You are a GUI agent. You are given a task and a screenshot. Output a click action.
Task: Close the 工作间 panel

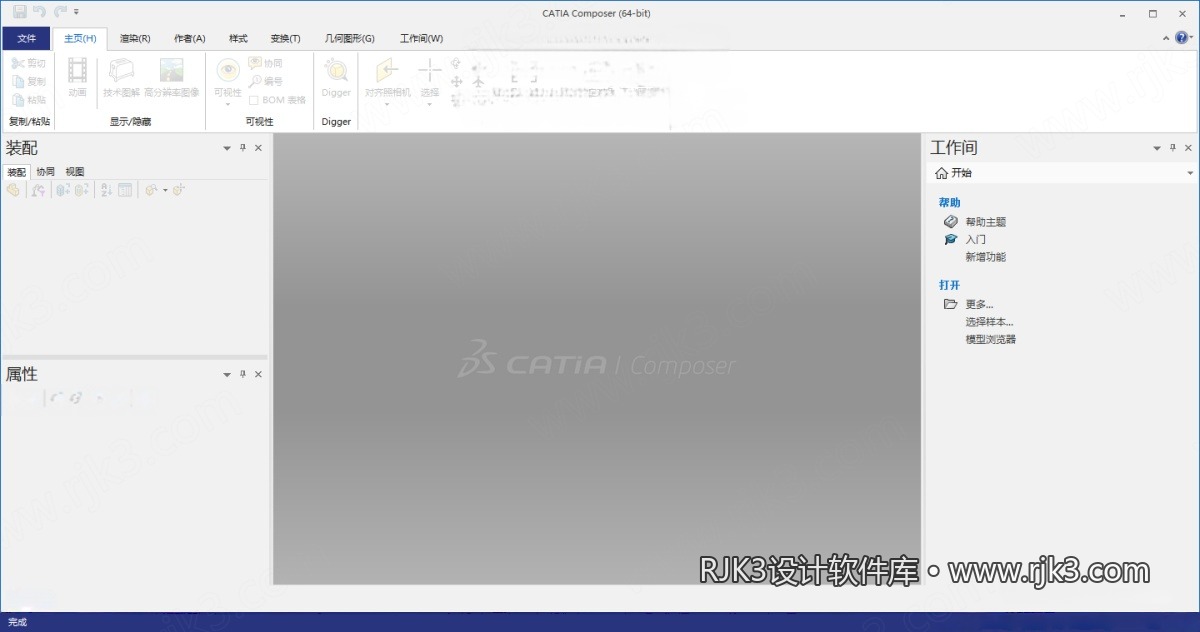(1189, 148)
